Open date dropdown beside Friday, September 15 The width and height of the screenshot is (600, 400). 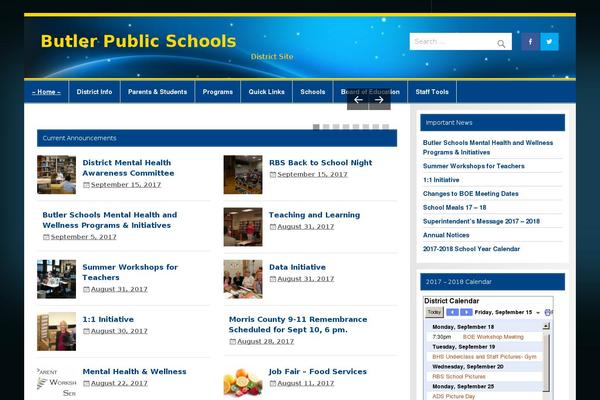pyautogui.click(x=538, y=313)
